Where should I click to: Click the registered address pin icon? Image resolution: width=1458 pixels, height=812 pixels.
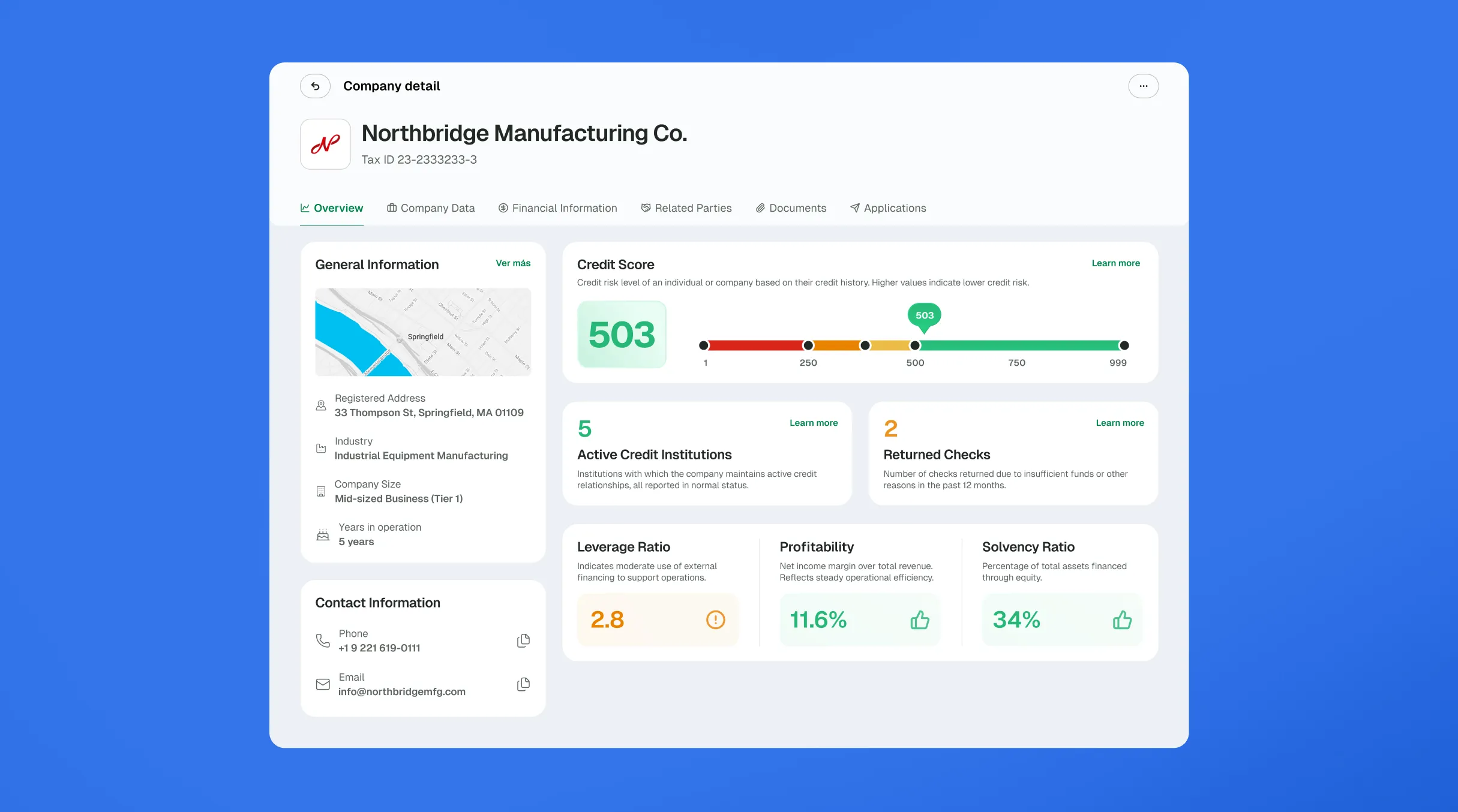point(321,405)
